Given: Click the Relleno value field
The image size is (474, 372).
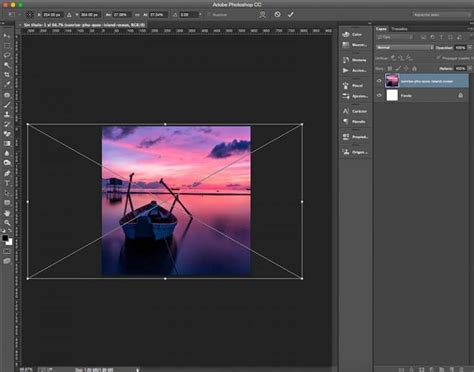Looking at the screenshot, I should (x=460, y=68).
